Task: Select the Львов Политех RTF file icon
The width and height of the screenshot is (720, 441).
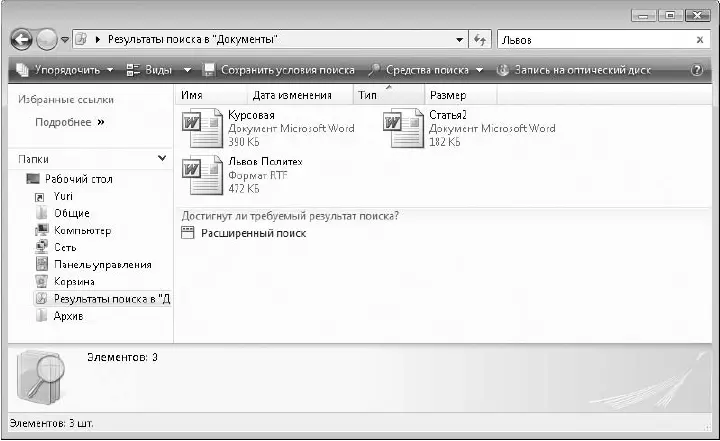Action: pos(199,174)
